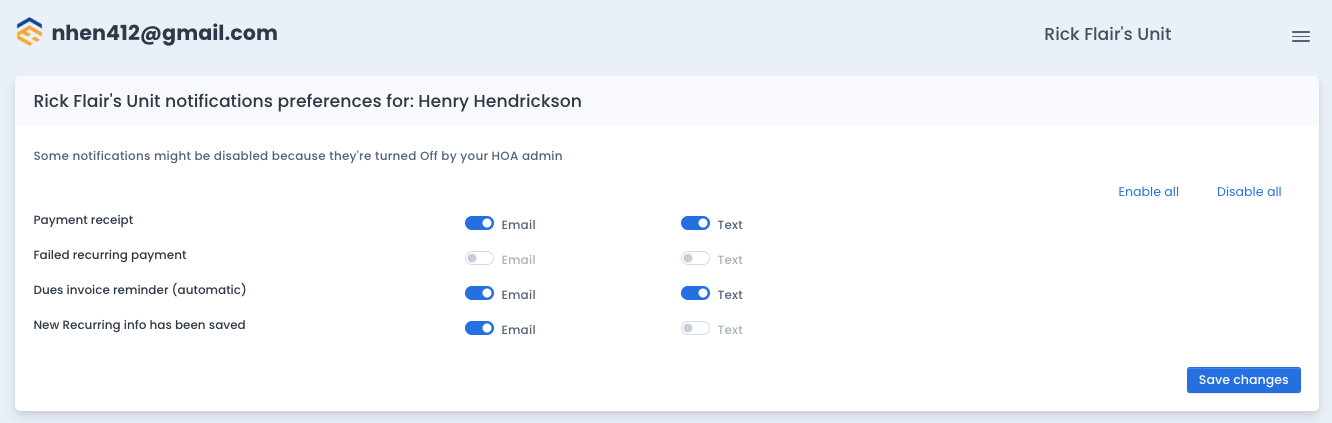Click the Failed recurring payment label
This screenshot has width=1332, height=423.
(110, 255)
